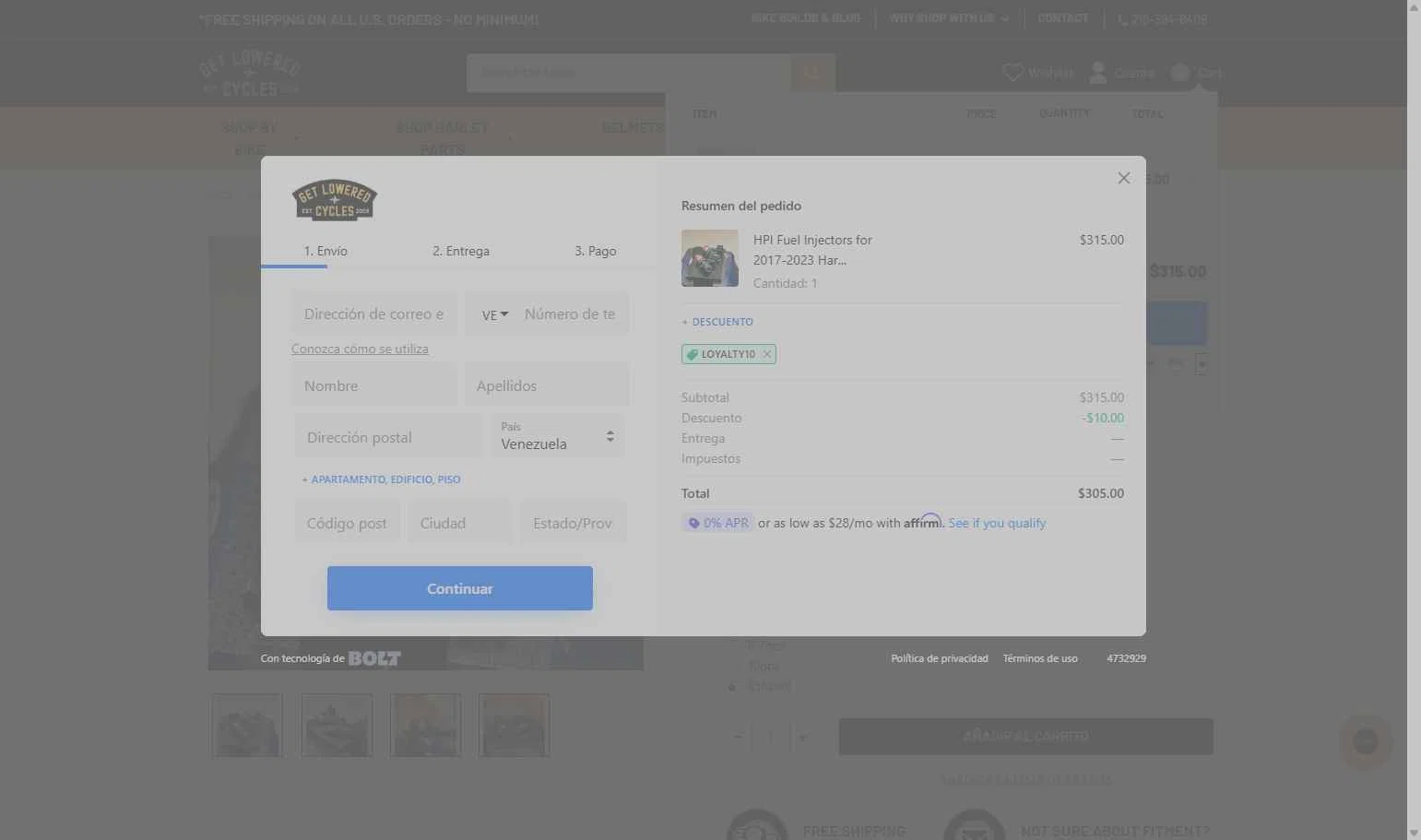Click the 0% APR Affirm badge

point(718,523)
